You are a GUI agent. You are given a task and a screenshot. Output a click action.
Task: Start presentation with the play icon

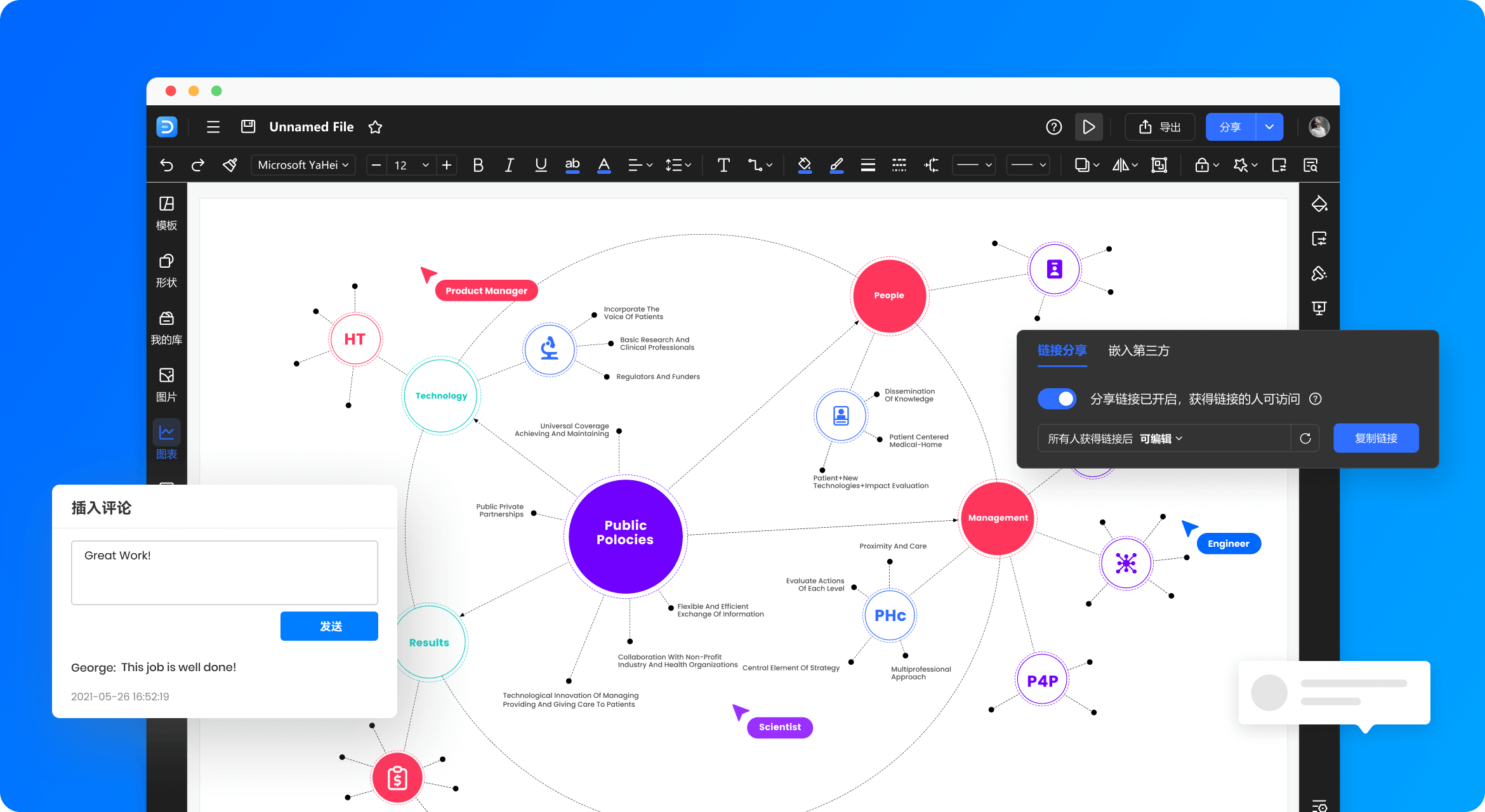(1088, 127)
